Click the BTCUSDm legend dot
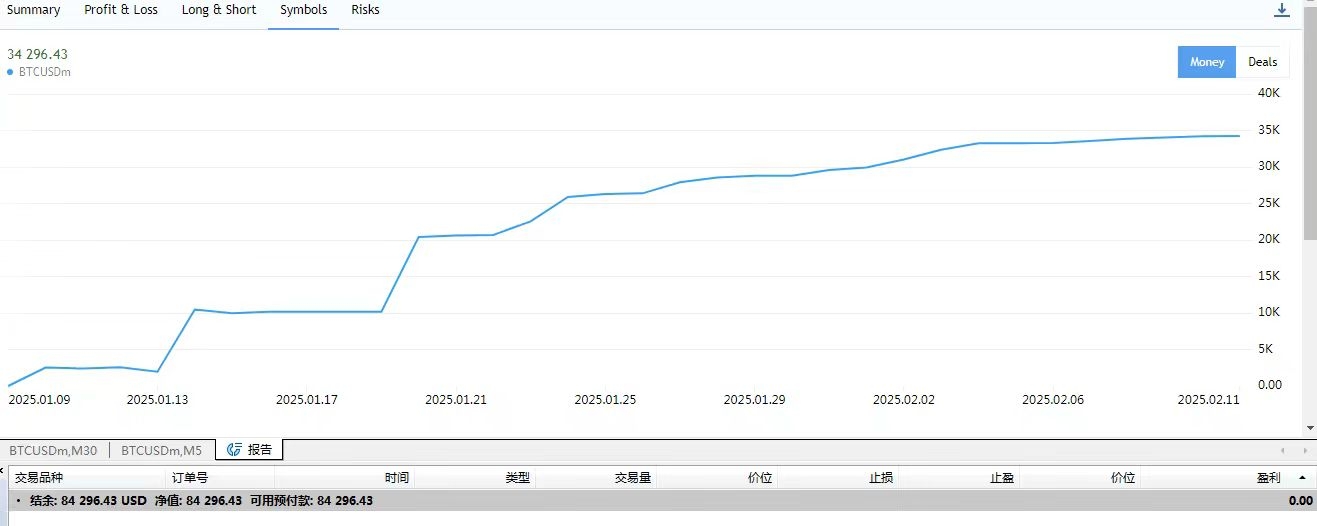Screen dimensions: 1317x526 11,72
